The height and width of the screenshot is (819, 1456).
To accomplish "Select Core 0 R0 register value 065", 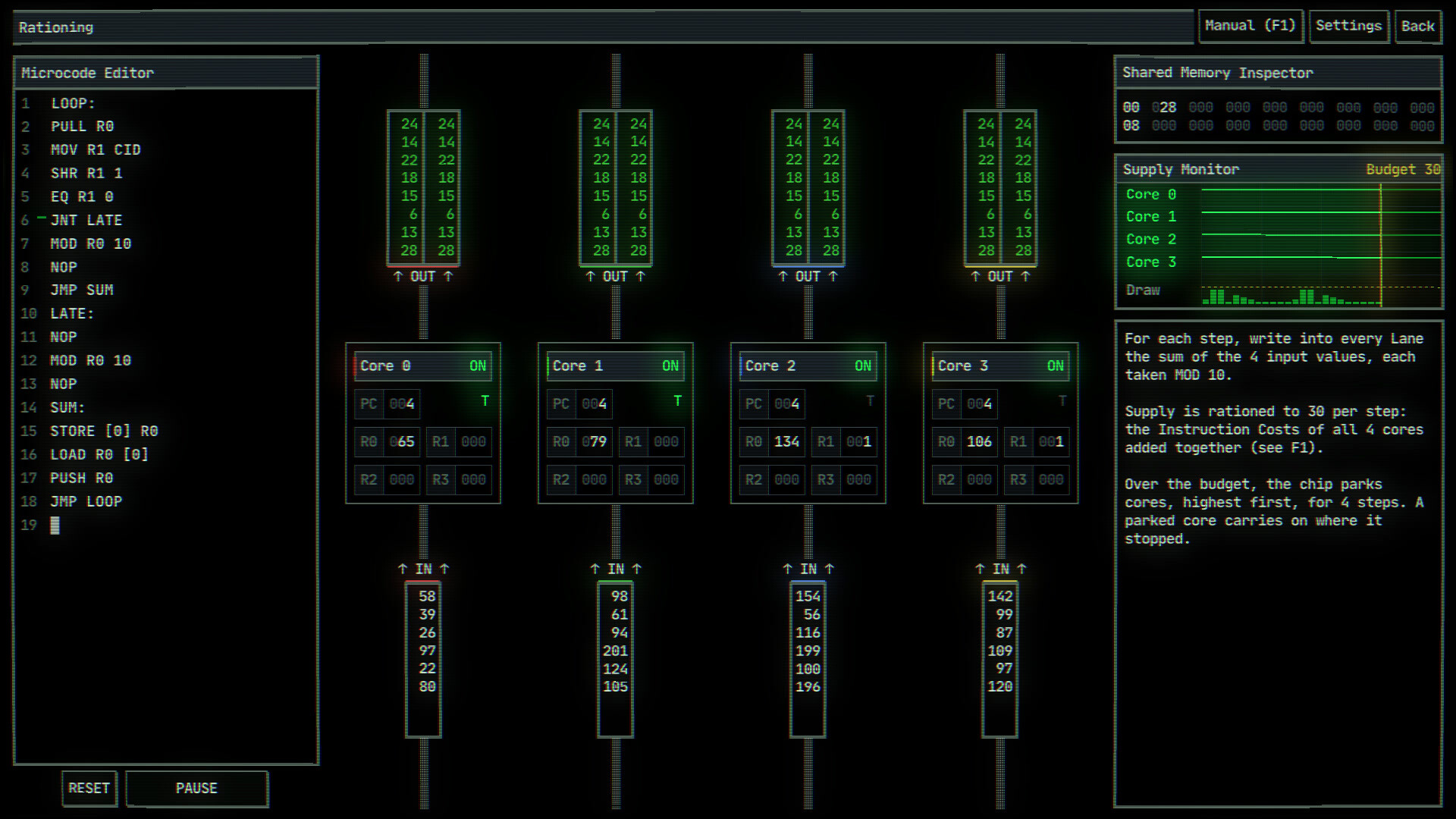I will [x=402, y=442].
